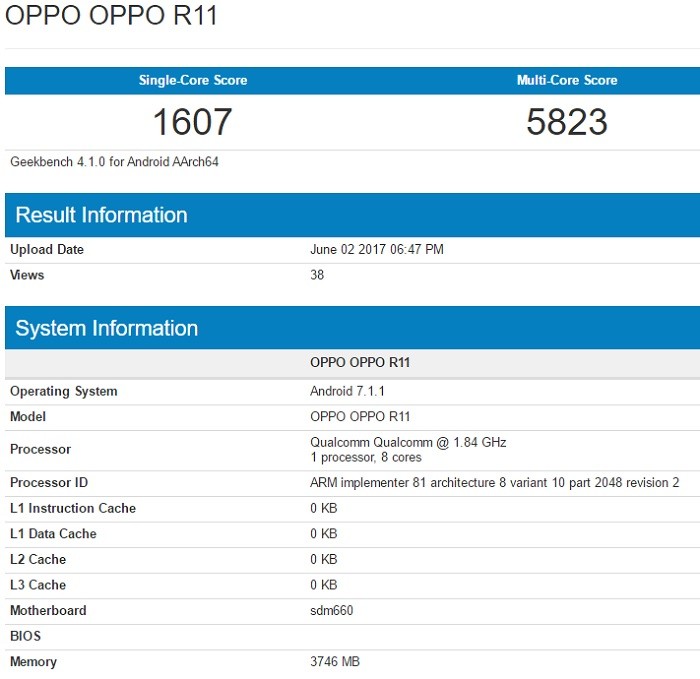
Task: Click the views count 38
Action: click(317, 275)
